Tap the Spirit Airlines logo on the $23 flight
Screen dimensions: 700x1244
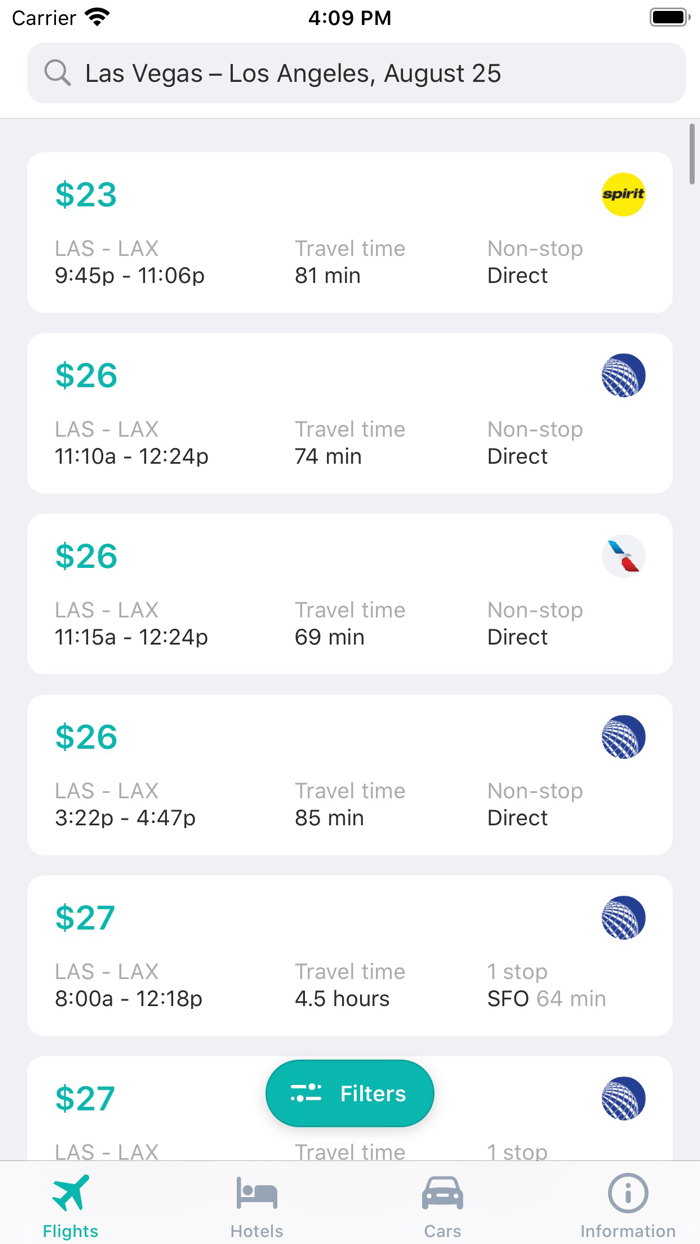[x=623, y=194]
